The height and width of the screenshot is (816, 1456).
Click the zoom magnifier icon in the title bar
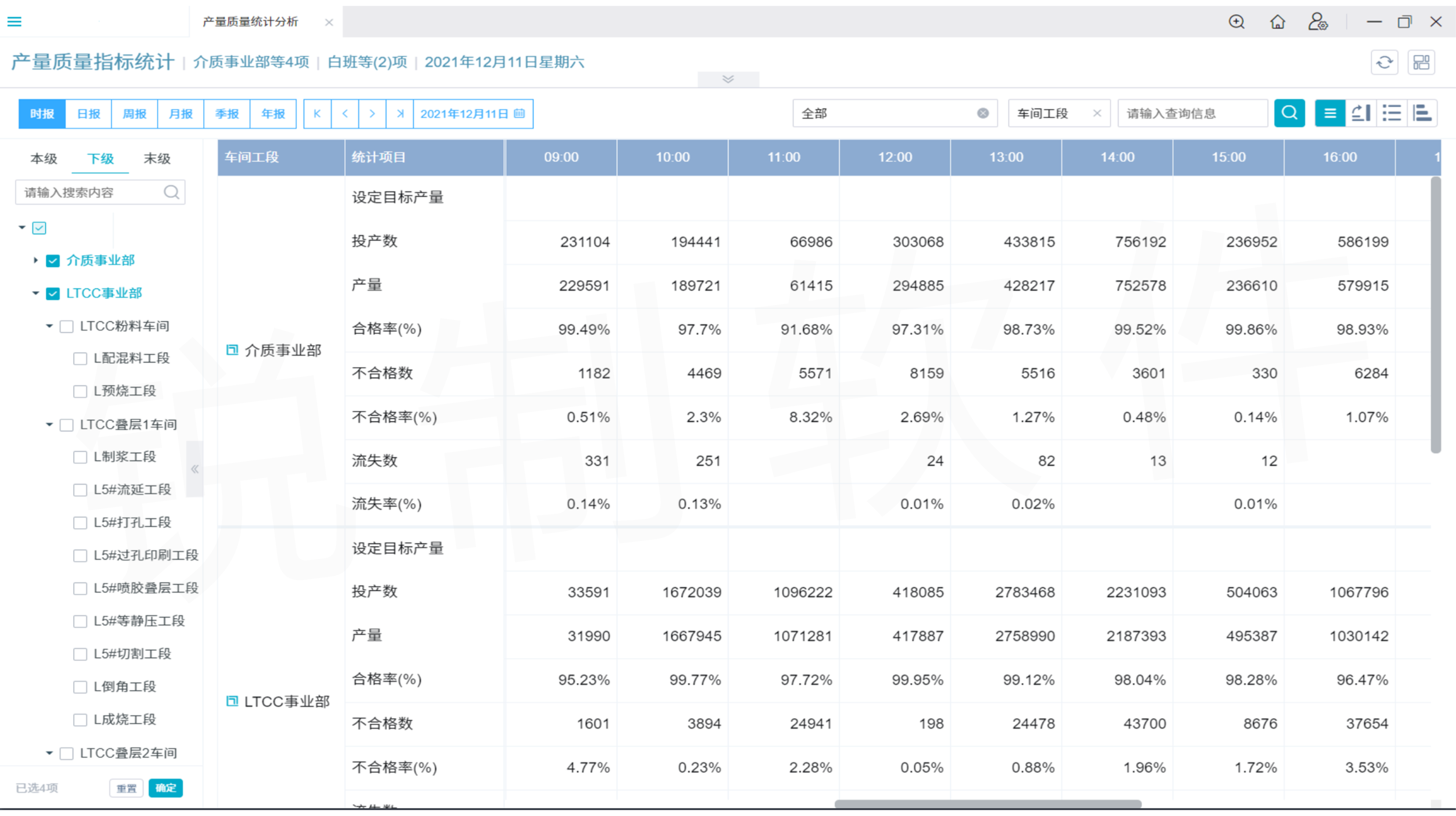coord(1237,21)
